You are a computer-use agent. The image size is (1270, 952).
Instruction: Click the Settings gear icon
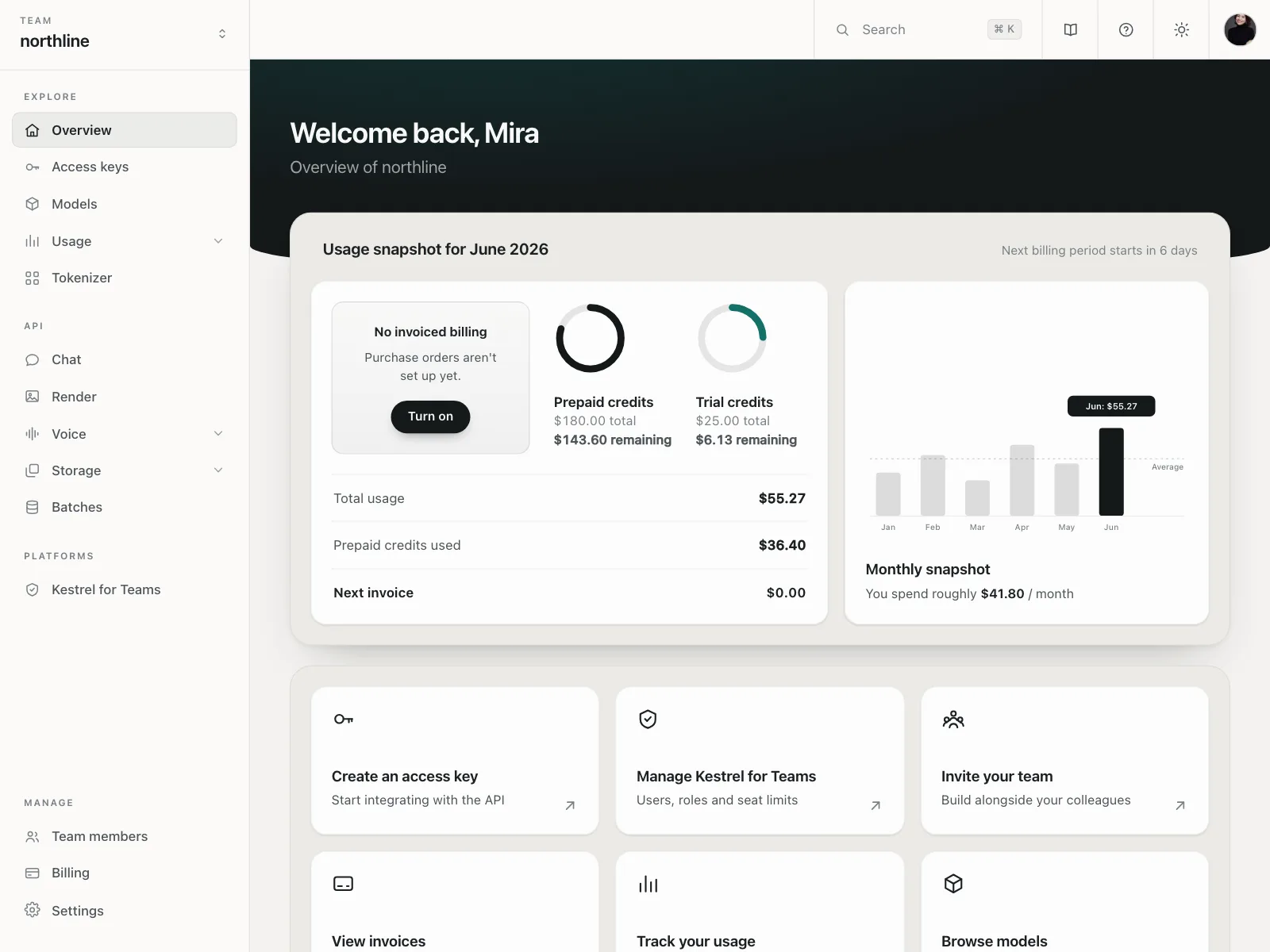33,910
